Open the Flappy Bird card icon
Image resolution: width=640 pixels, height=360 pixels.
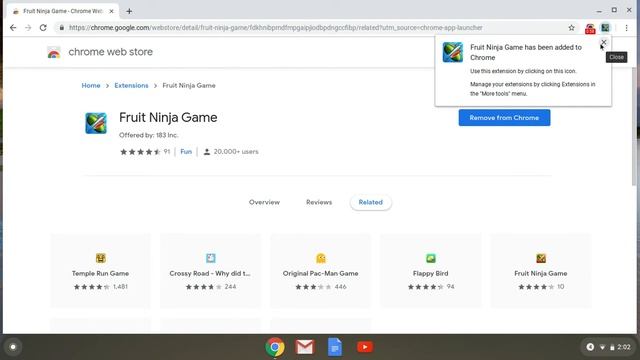tap(431, 258)
